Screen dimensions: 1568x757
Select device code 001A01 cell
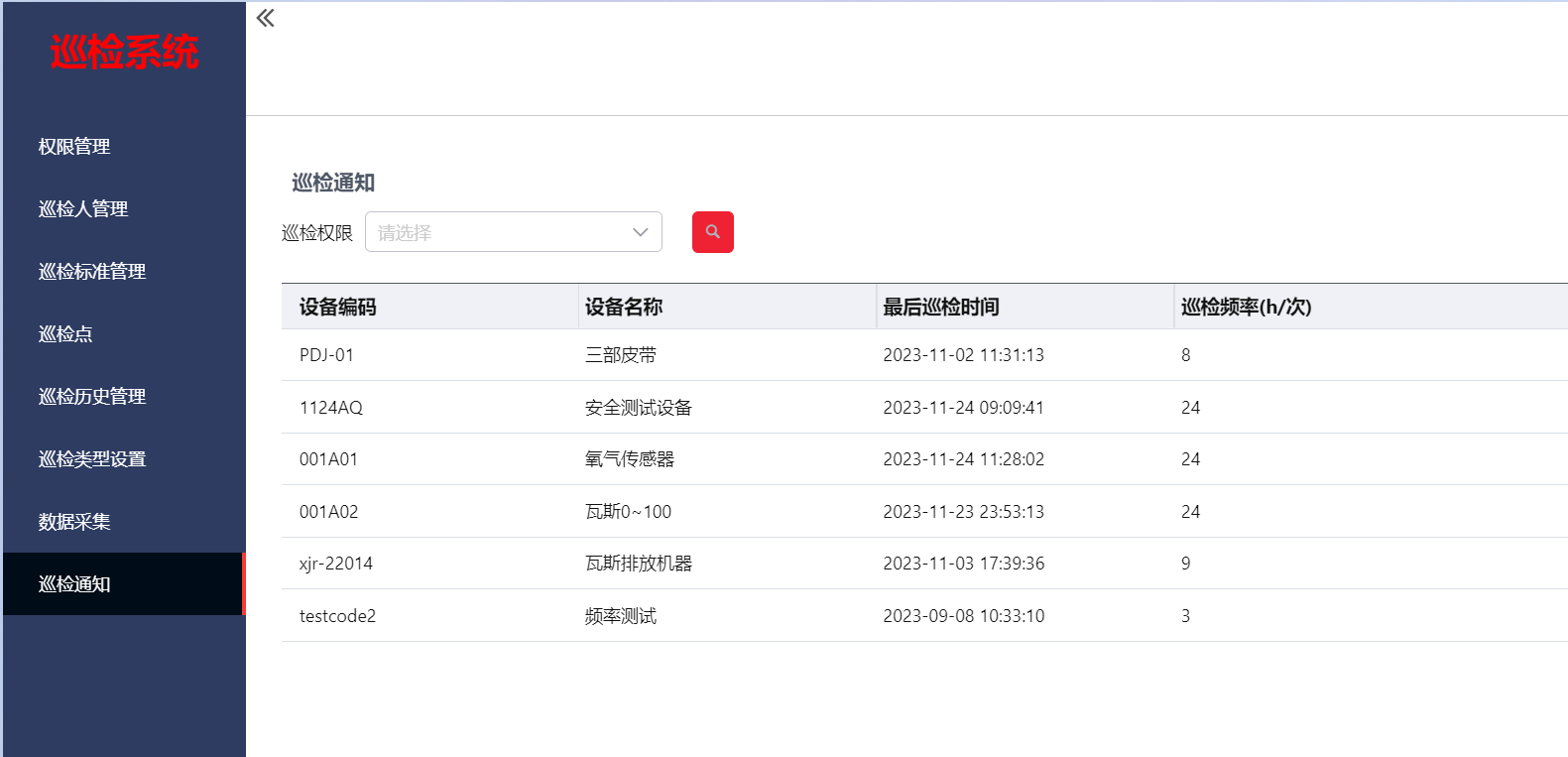(x=328, y=459)
